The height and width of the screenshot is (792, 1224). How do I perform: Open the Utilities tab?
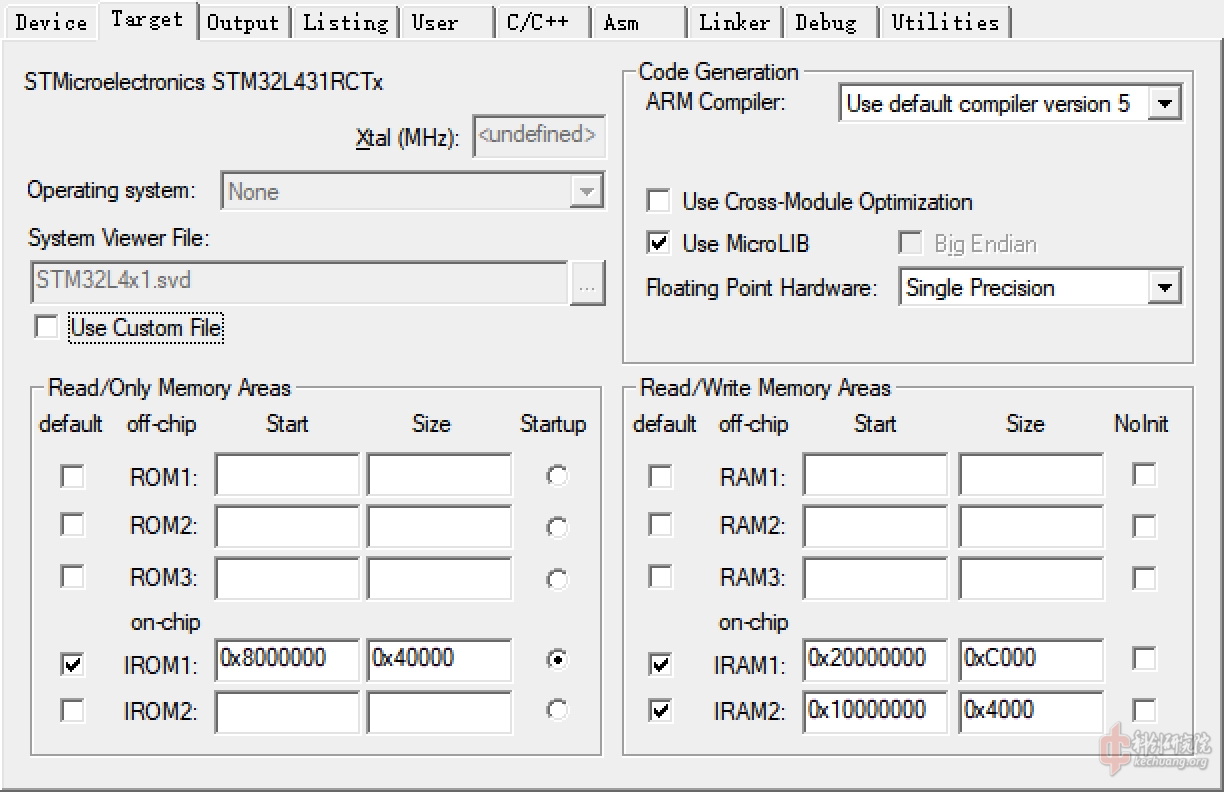945,22
